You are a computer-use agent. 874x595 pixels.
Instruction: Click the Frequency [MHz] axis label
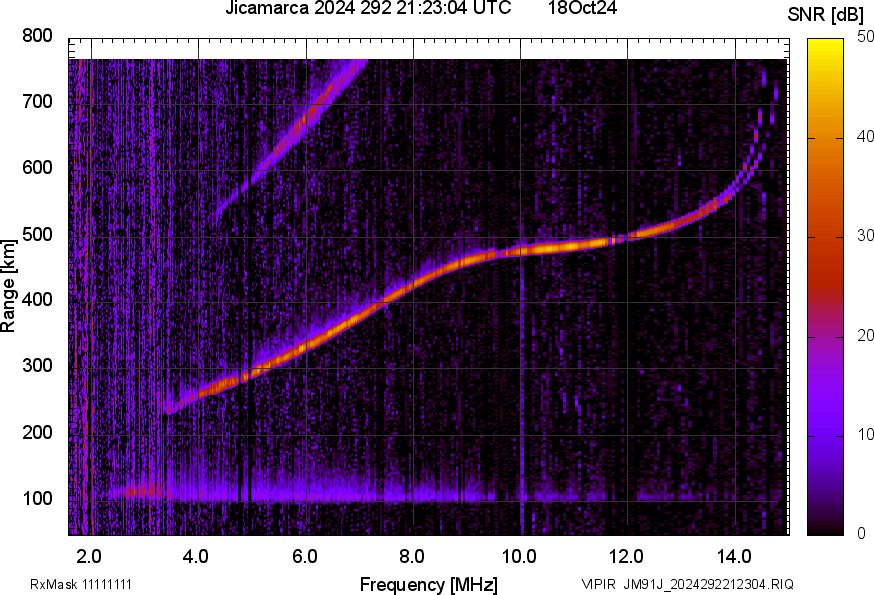click(x=429, y=584)
